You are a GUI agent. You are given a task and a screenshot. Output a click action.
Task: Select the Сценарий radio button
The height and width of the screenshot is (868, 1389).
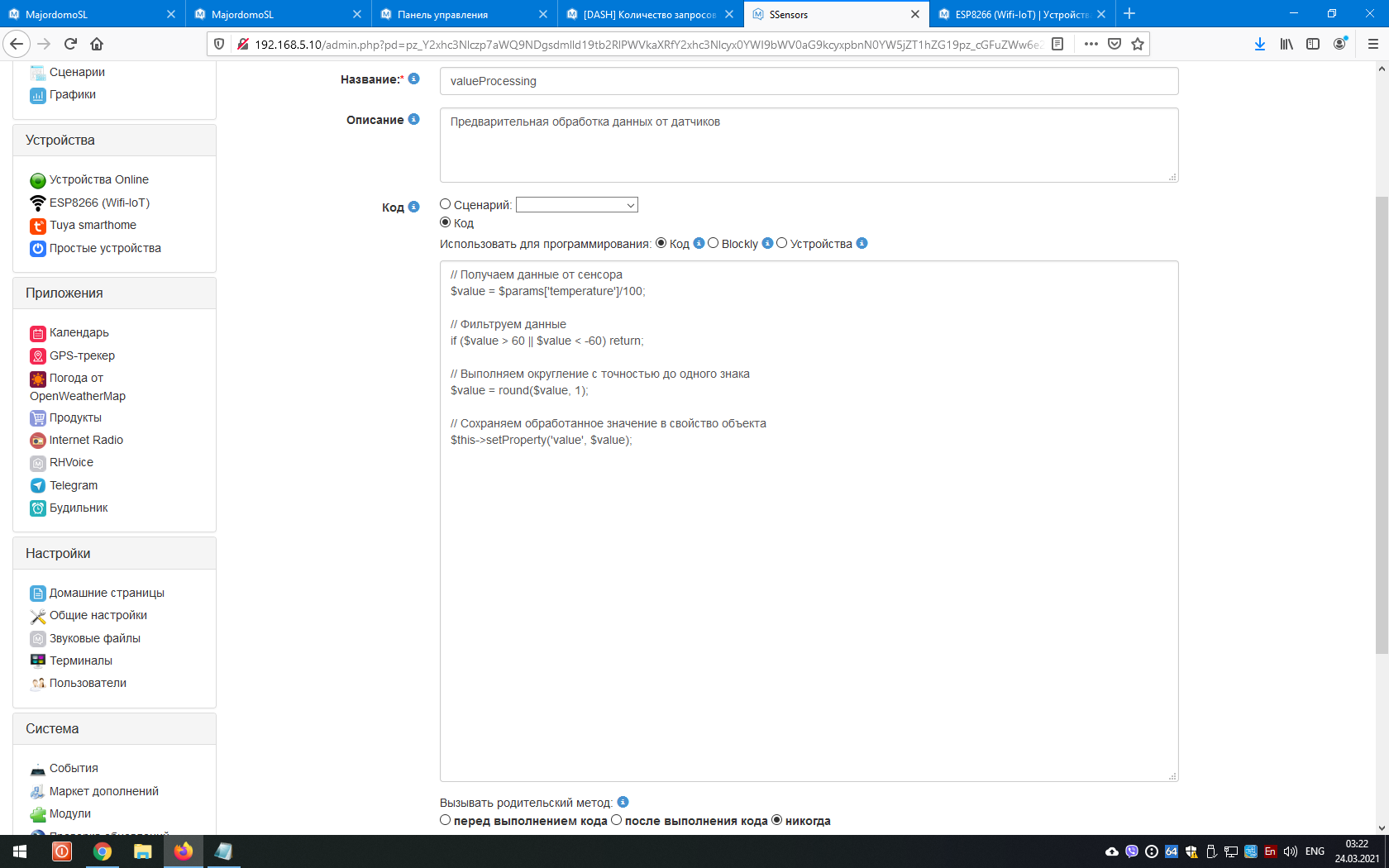446,204
